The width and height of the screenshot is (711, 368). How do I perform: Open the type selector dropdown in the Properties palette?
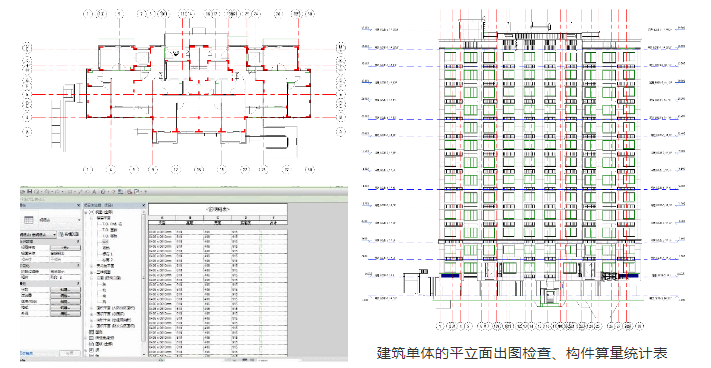point(79,220)
